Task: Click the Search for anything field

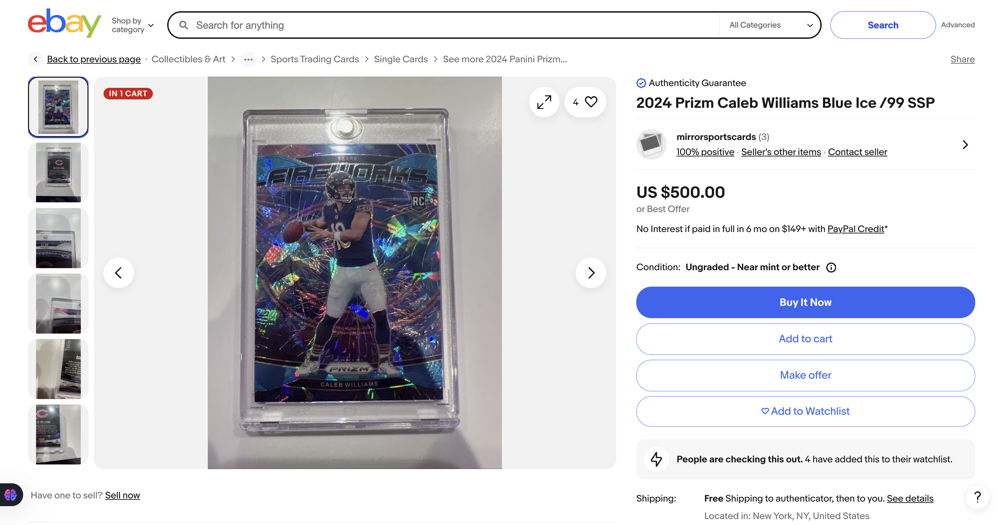Action: coord(456,25)
